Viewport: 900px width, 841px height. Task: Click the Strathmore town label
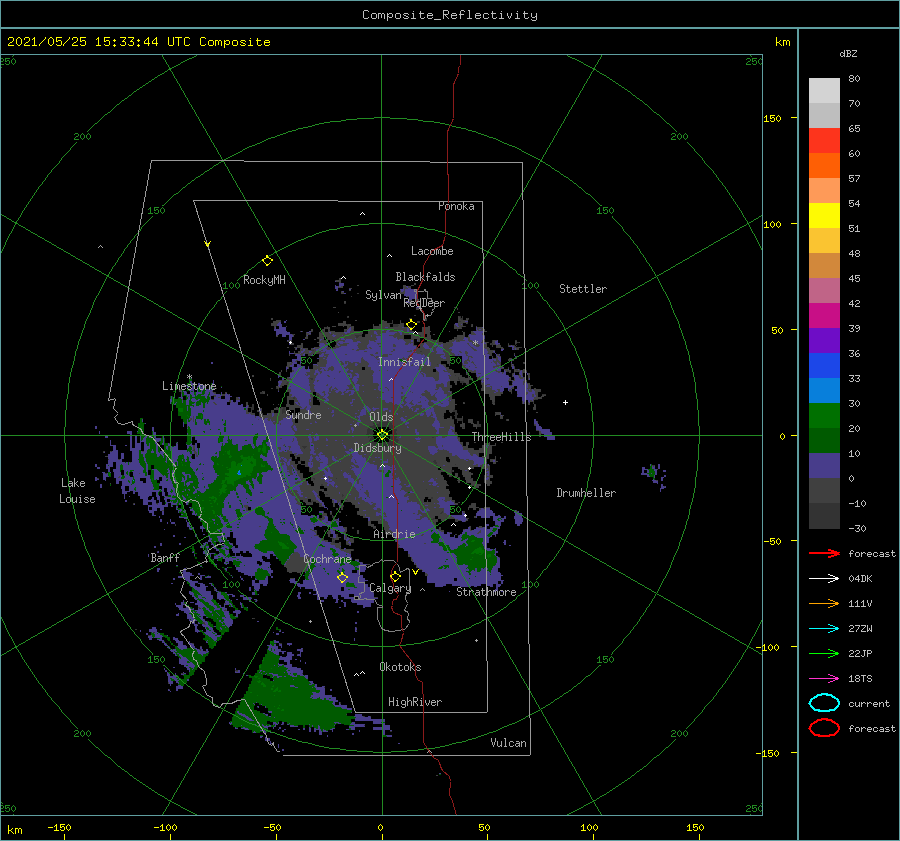tap(486, 592)
